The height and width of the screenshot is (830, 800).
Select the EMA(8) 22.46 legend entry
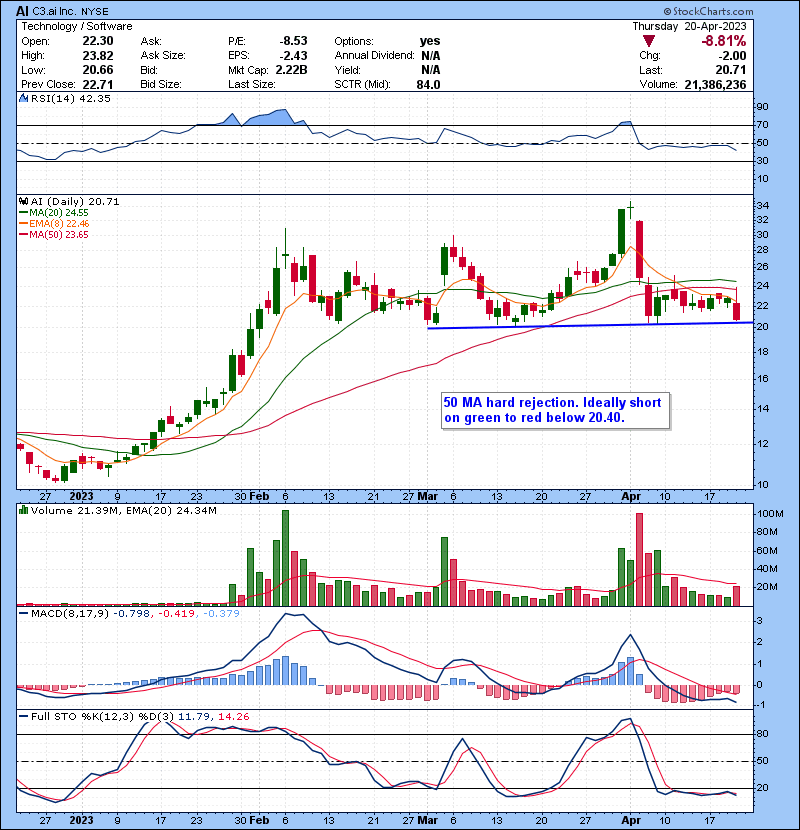point(54,224)
